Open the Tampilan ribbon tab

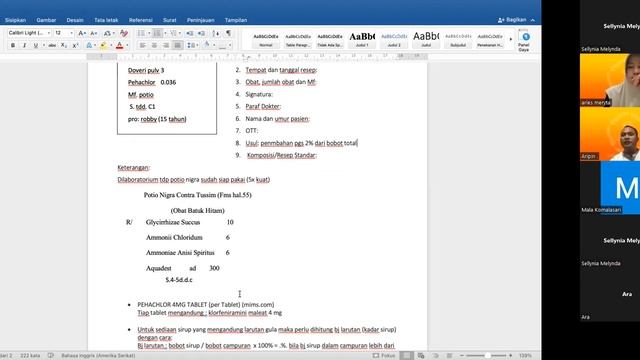[236, 20]
